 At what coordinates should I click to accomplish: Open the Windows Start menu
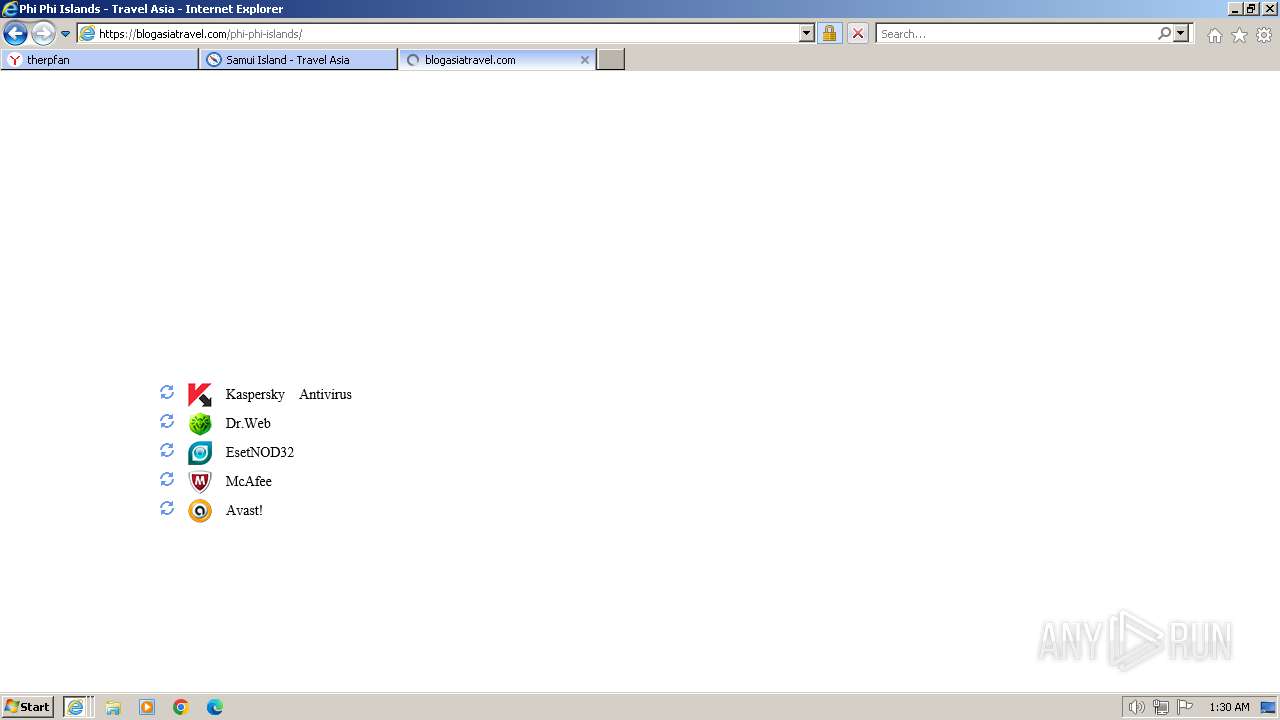pyautogui.click(x=28, y=707)
